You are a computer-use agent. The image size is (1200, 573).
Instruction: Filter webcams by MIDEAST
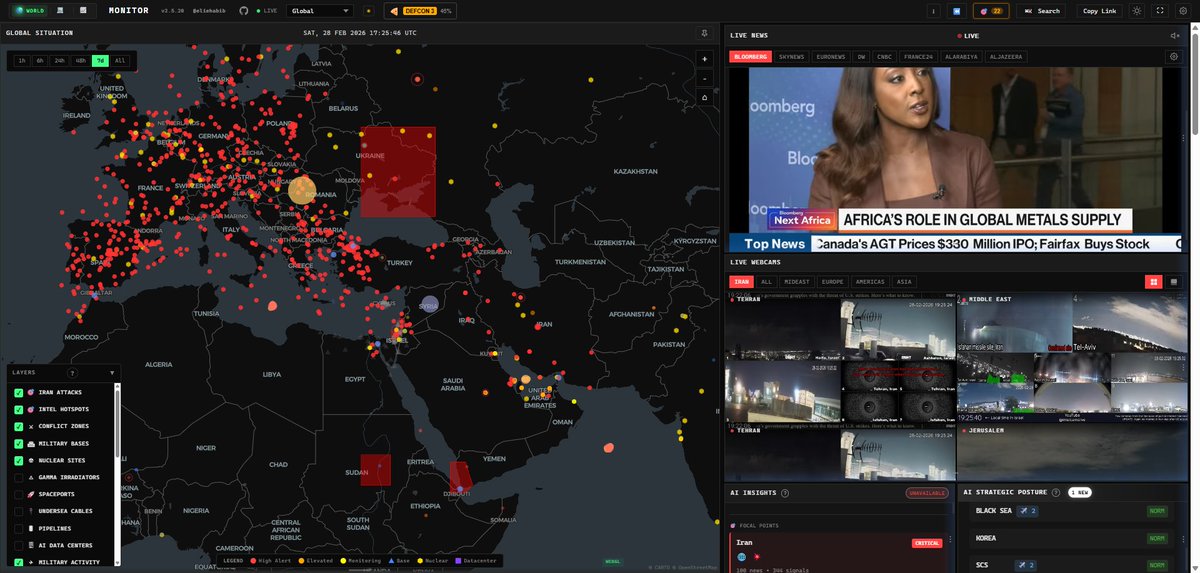pyautogui.click(x=797, y=282)
